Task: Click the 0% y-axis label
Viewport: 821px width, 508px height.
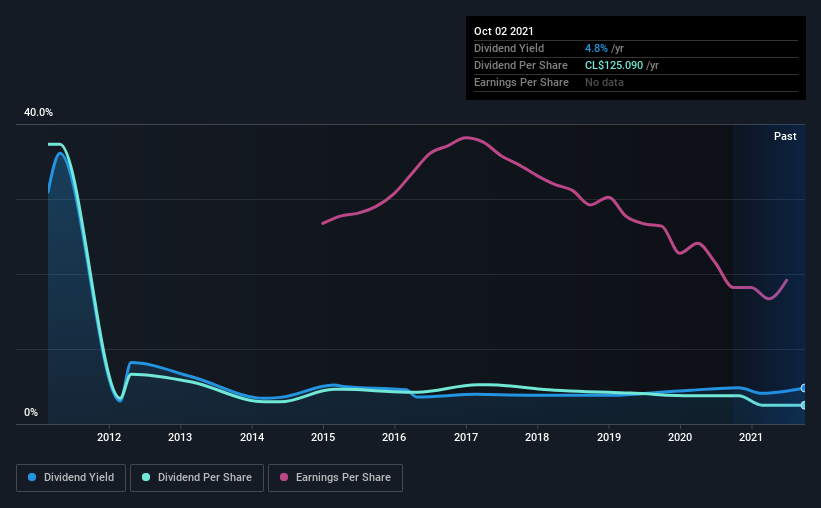Action: 31,413
